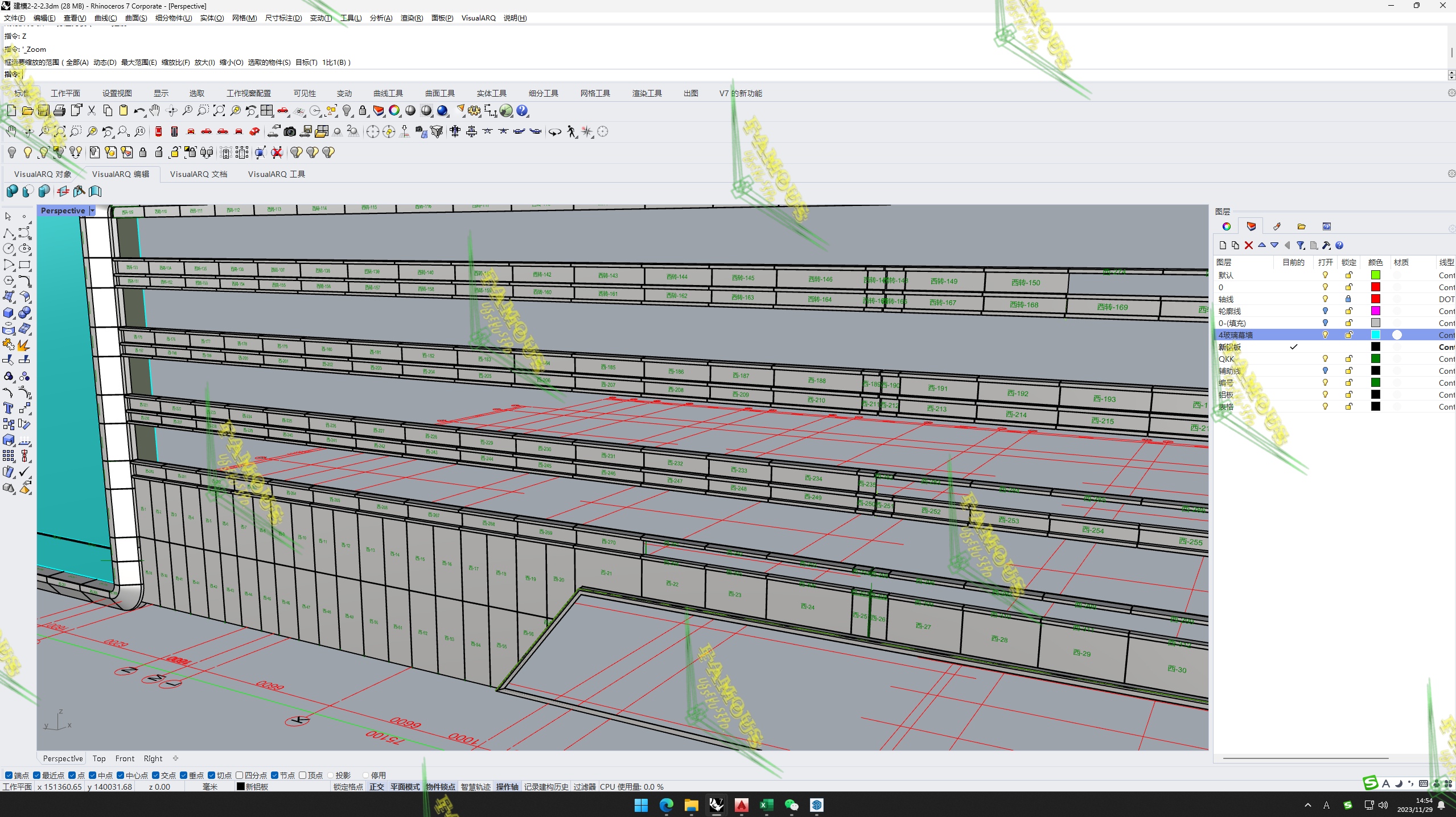This screenshot has height=817, width=1456.
Task: Click the Text tool in left sidebar
Action: 9,408
